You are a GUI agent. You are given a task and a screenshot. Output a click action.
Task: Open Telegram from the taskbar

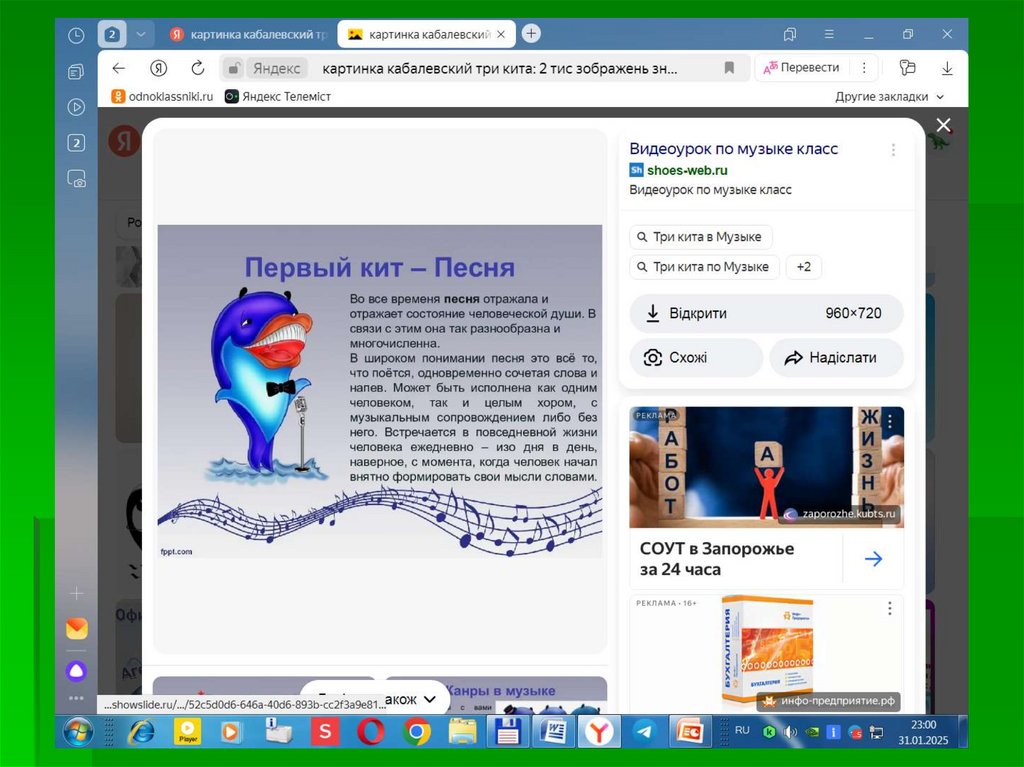pos(644,732)
